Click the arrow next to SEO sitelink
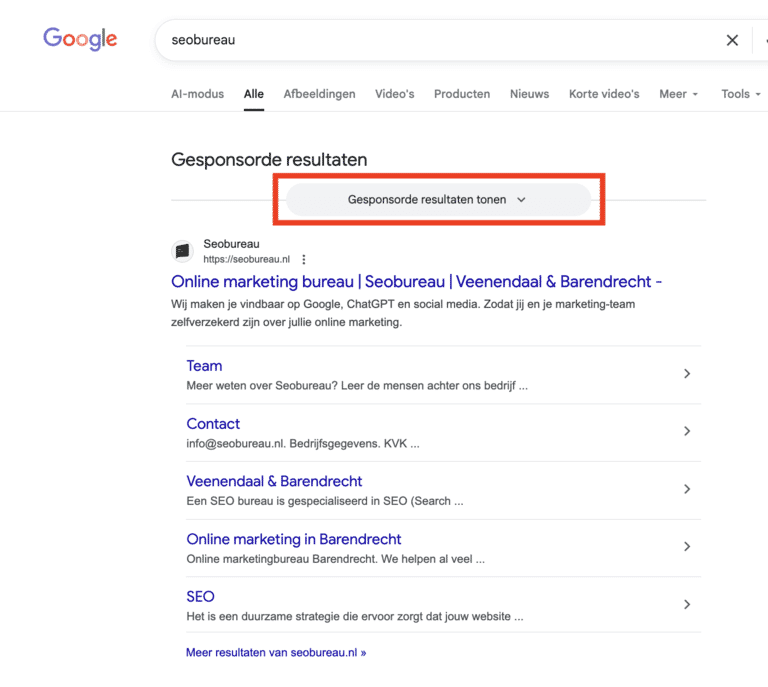This screenshot has height=687, width=768. coord(686,604)
